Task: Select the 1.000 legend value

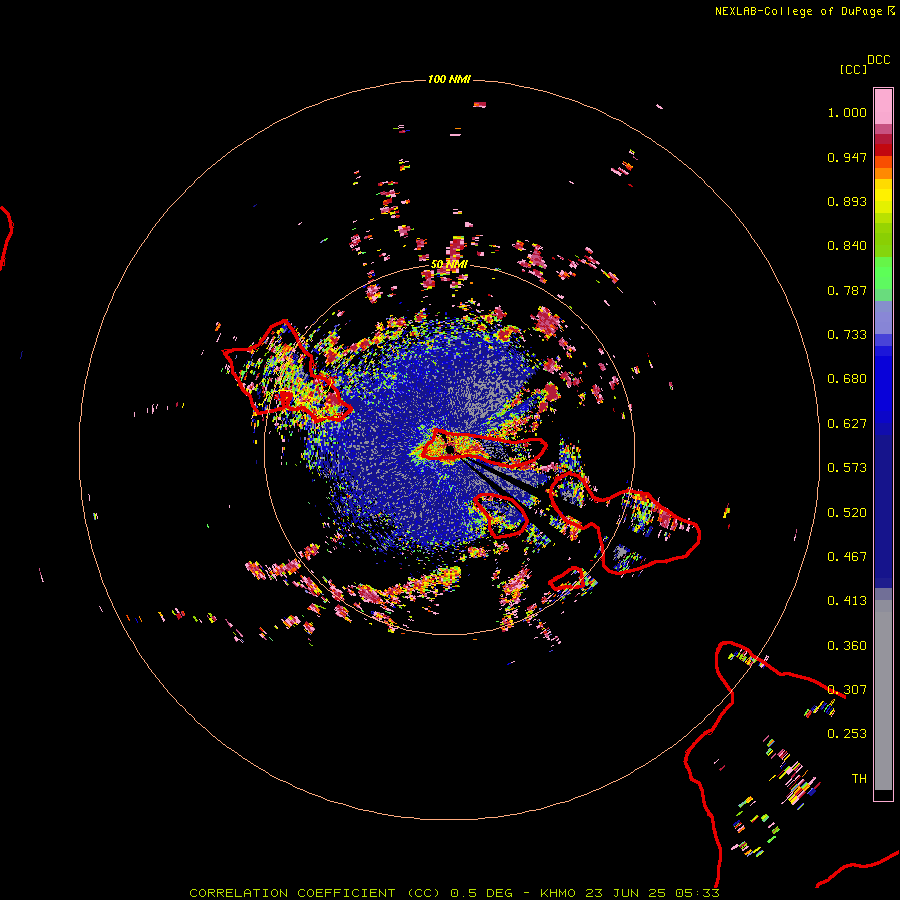Action: [x=847, y=112]
